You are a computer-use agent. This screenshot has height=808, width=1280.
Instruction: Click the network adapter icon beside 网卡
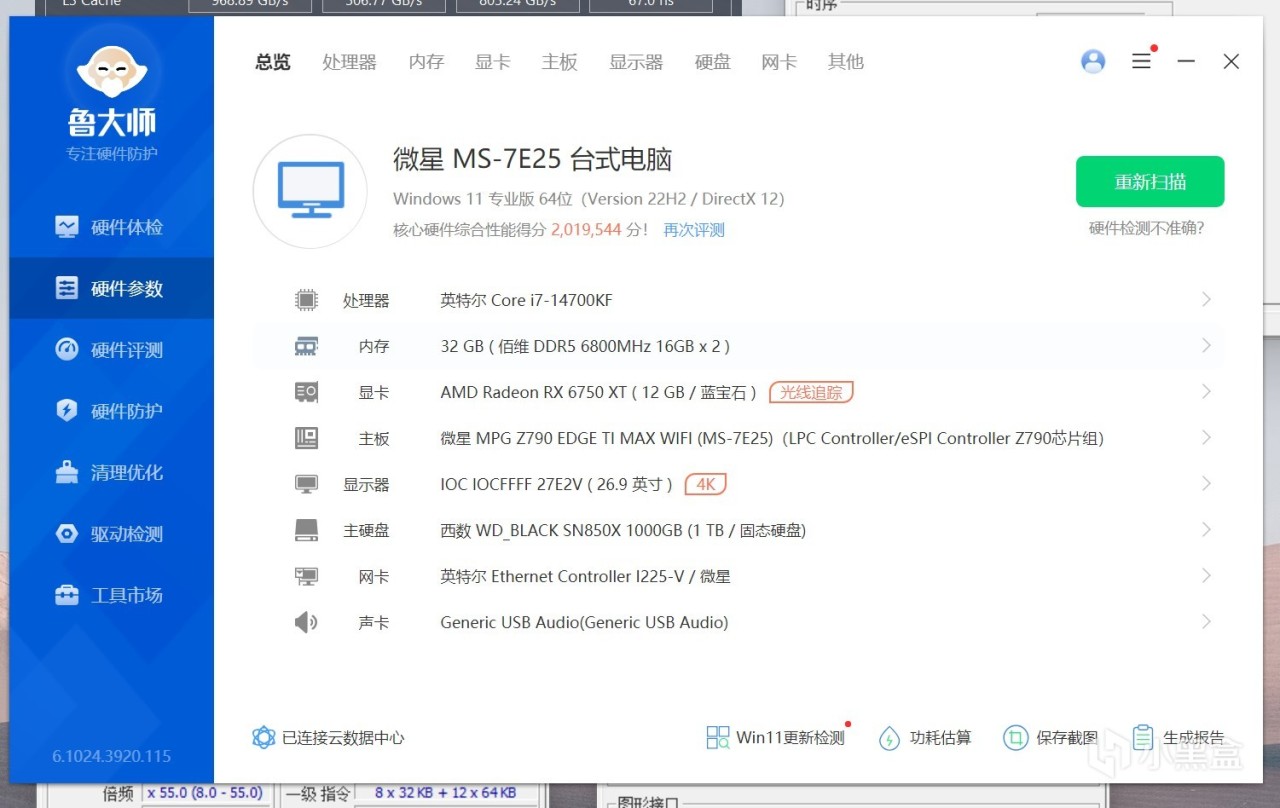[306, 576]
